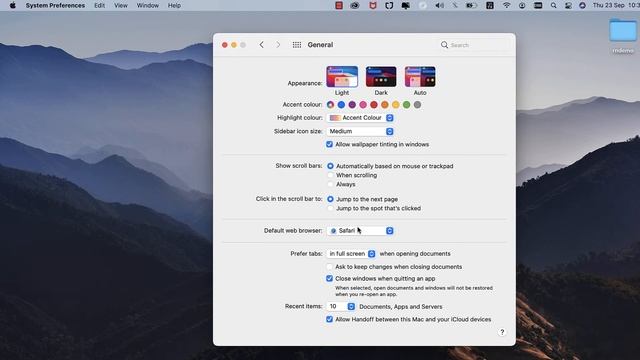This screenshot has height=360, width=640.
Task: Toggle Close windows when quitting an app
Action: [329, 279]
